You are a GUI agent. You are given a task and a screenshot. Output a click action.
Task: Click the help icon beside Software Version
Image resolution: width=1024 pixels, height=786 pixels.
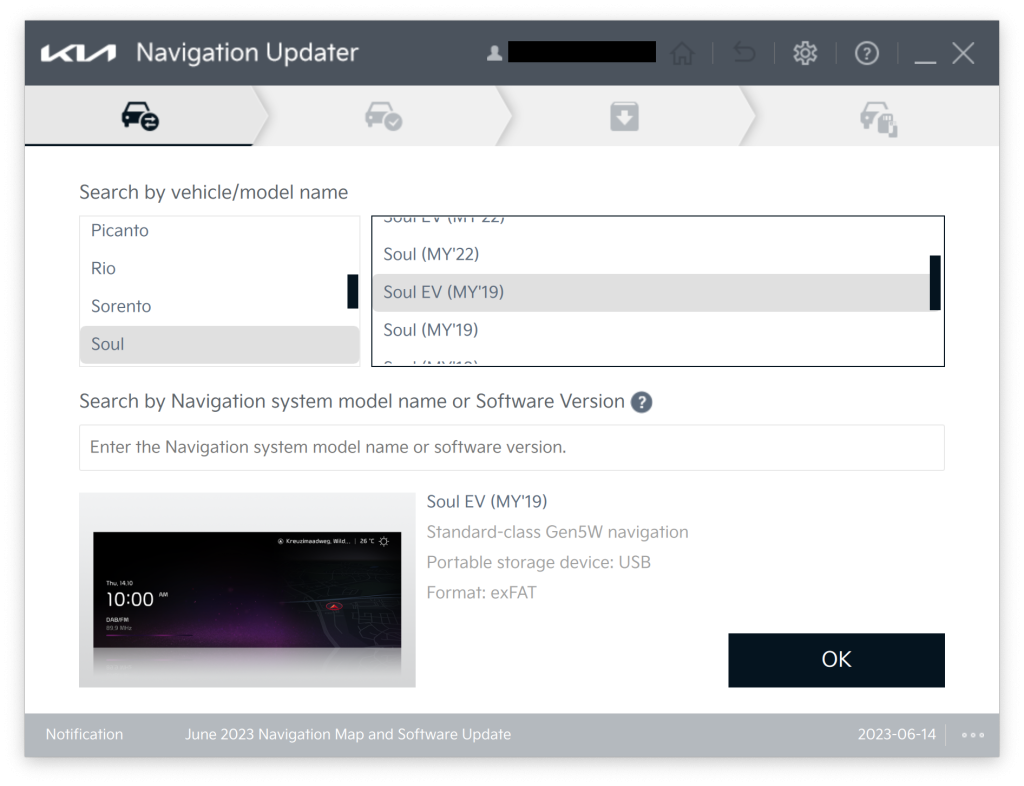[641, 402]
